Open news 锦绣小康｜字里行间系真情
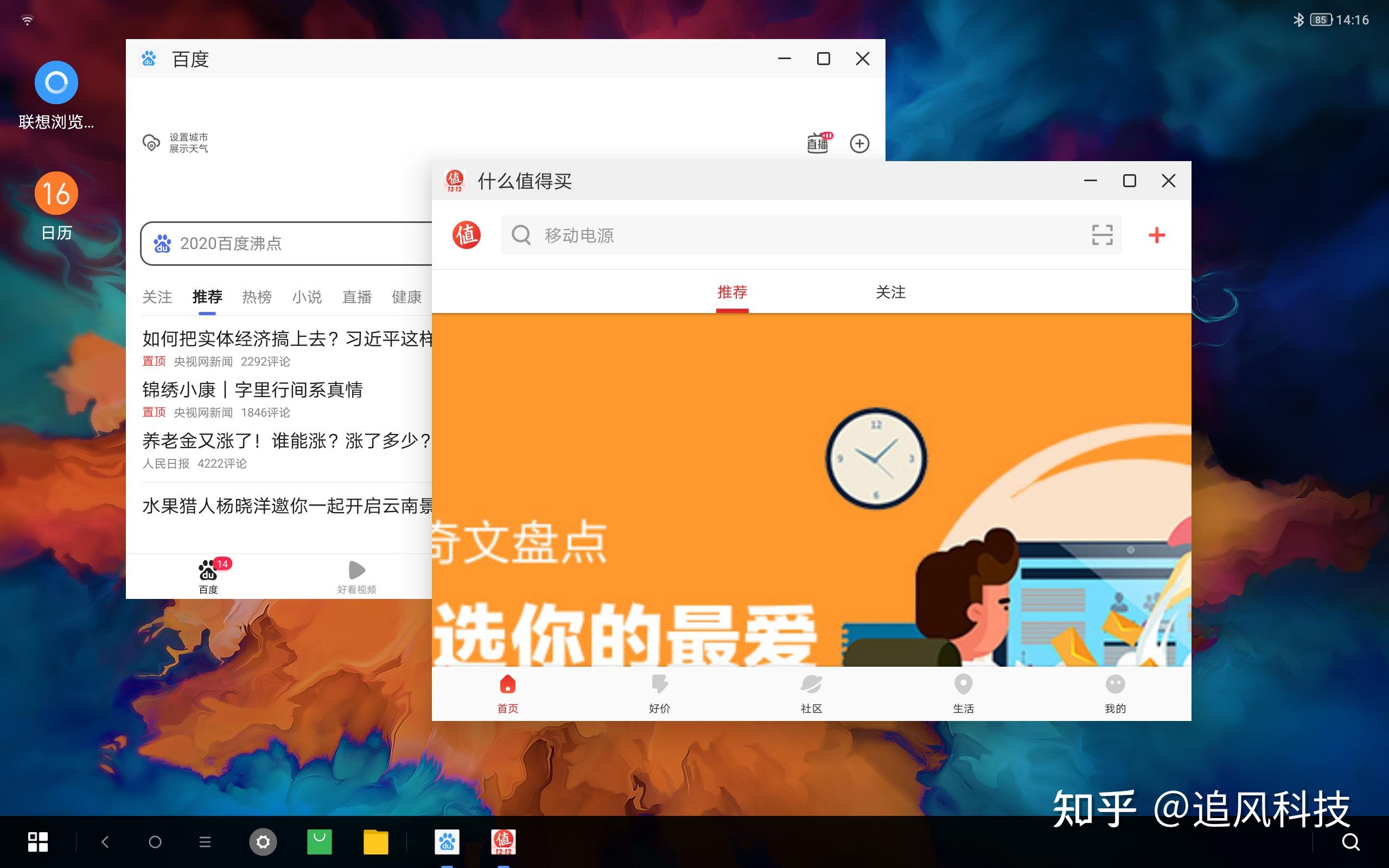1389x868 pixels. 252,390
